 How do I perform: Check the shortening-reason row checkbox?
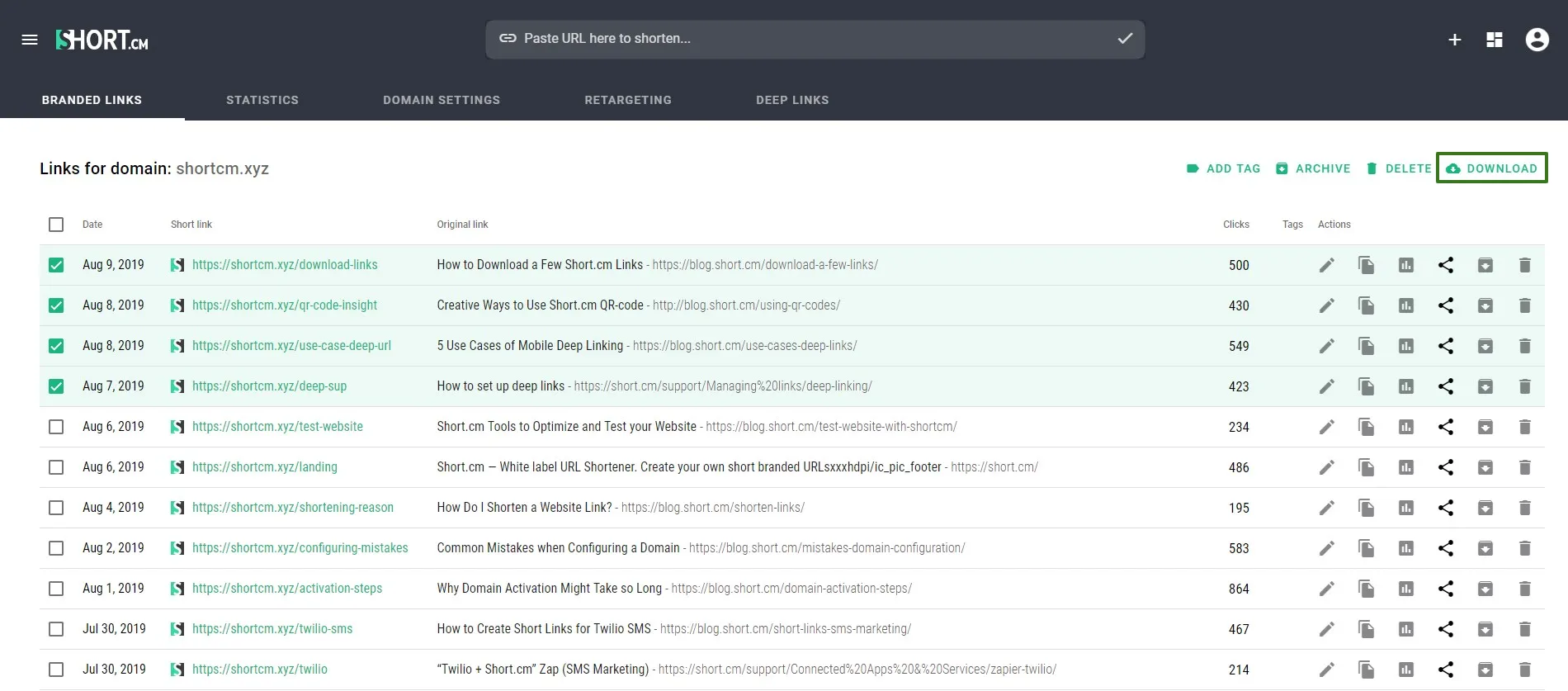[56, 508]
